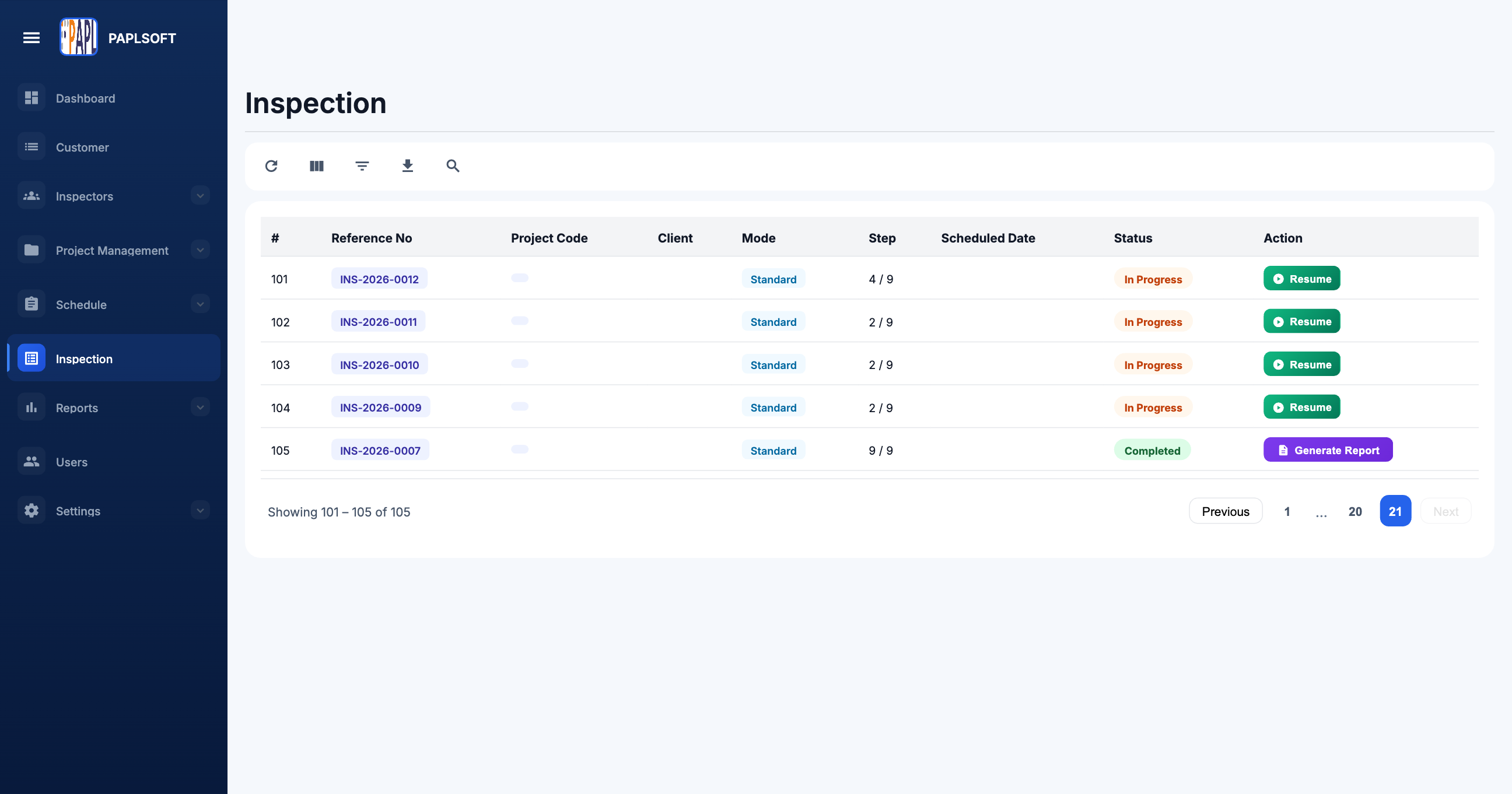Click the PAPLSOFT logo image

pos(79,37)
